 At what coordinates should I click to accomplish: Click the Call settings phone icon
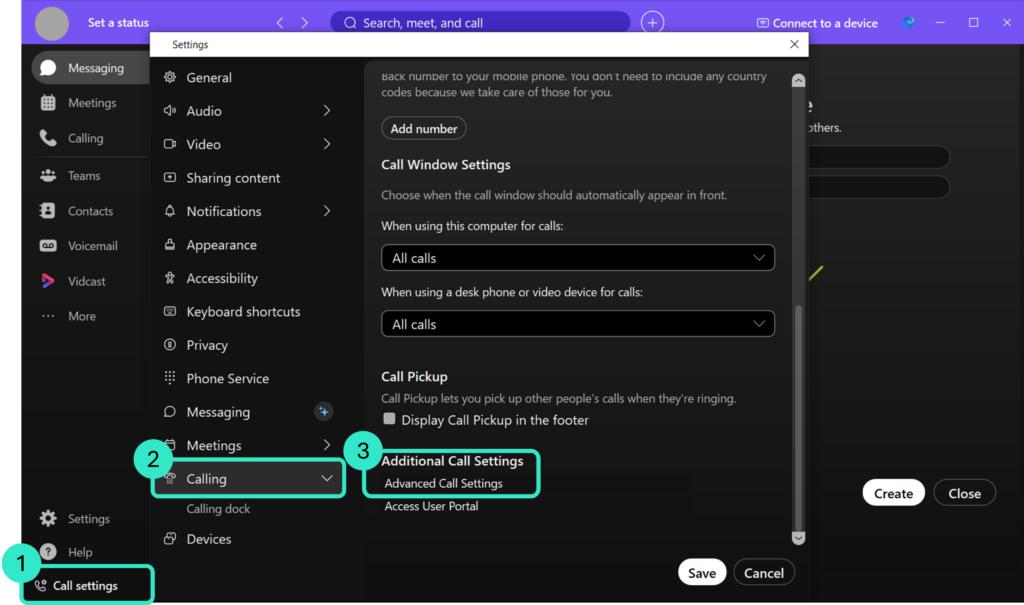click(x=40, y=585)
